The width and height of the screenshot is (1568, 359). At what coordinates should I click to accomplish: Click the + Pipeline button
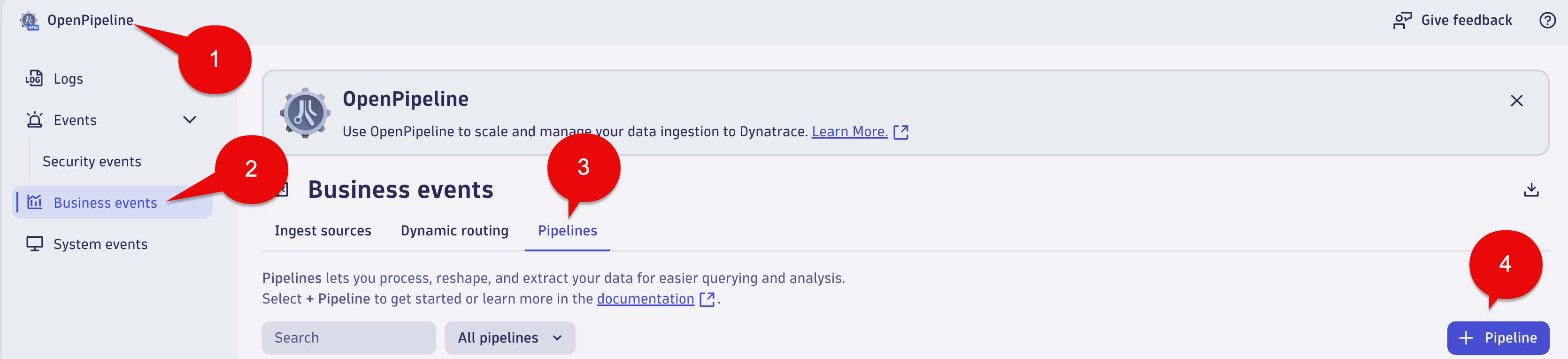pyautogui.click(x=1498, y=338)
